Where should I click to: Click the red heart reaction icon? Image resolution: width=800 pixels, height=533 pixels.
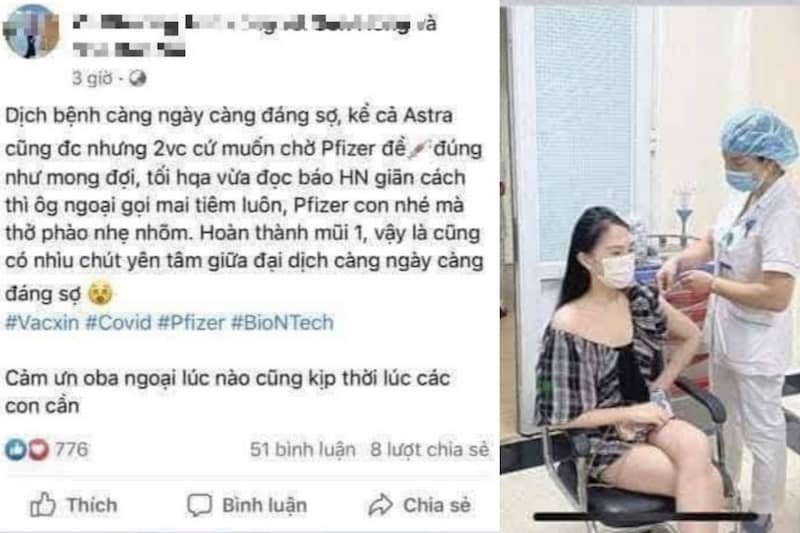(x=38, y=450)
